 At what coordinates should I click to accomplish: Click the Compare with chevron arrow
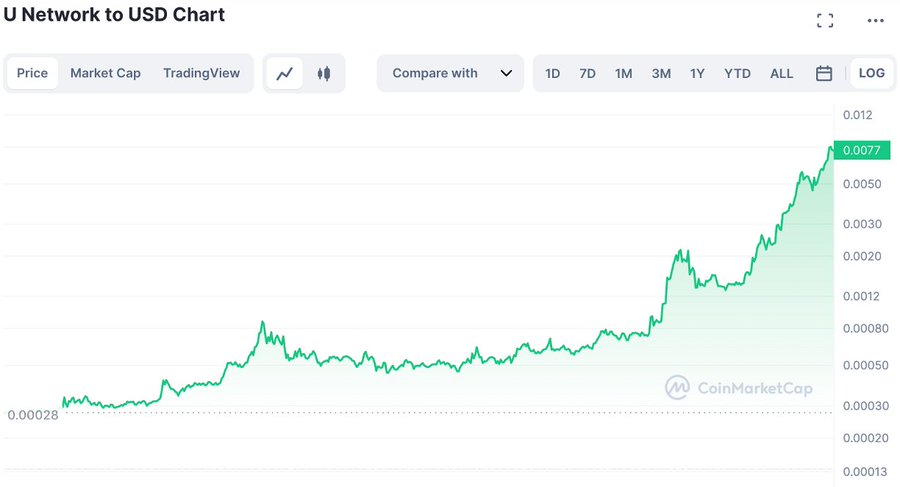tap(506, 74)
